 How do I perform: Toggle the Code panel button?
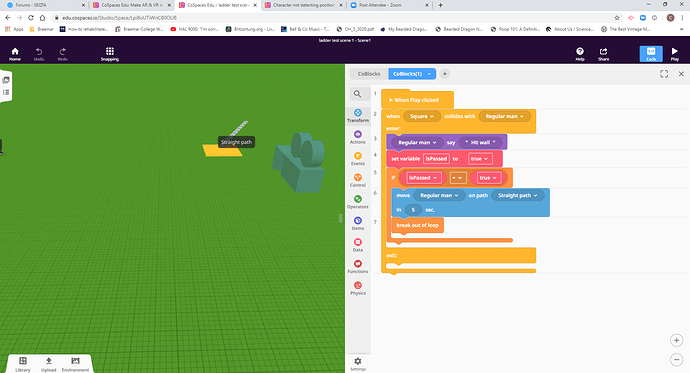click(651, 54)
